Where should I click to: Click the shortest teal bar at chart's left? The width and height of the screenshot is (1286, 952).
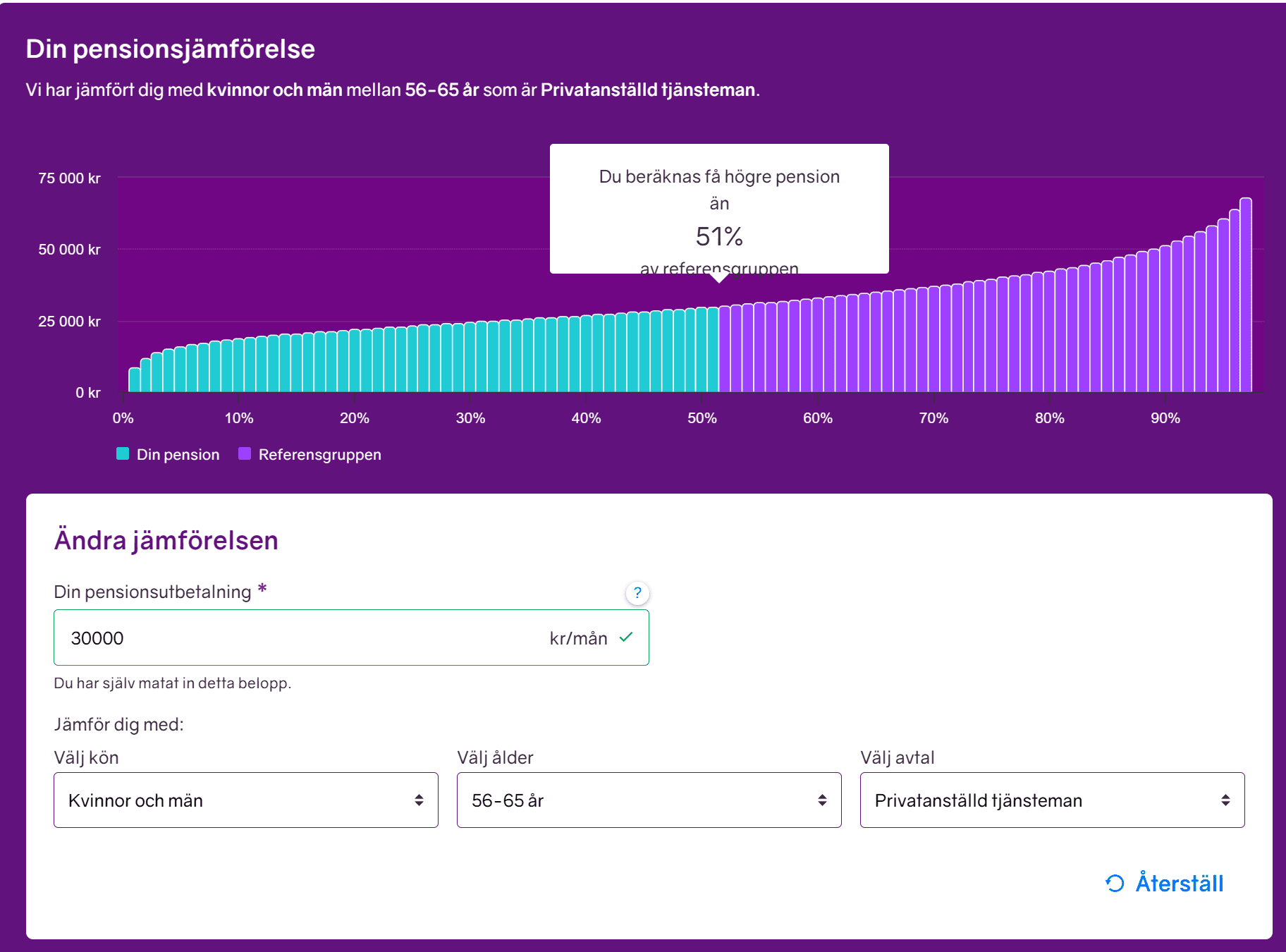tap(134, 380)
